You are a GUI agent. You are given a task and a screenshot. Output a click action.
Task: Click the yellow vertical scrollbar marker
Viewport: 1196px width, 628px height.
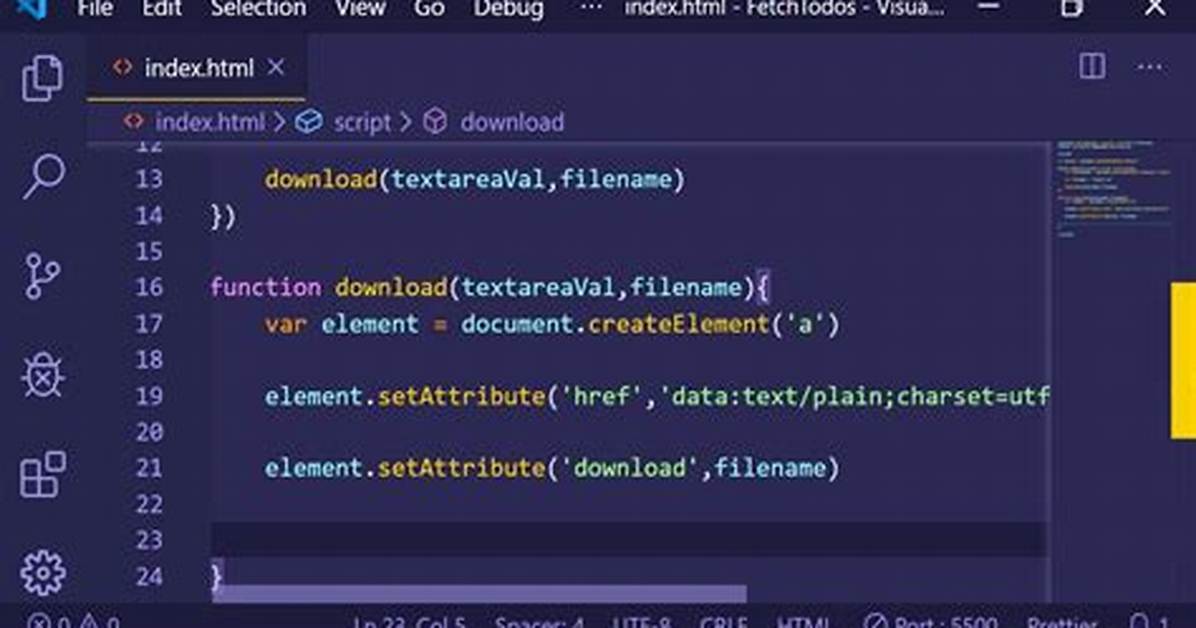[x=1183, y=360]
